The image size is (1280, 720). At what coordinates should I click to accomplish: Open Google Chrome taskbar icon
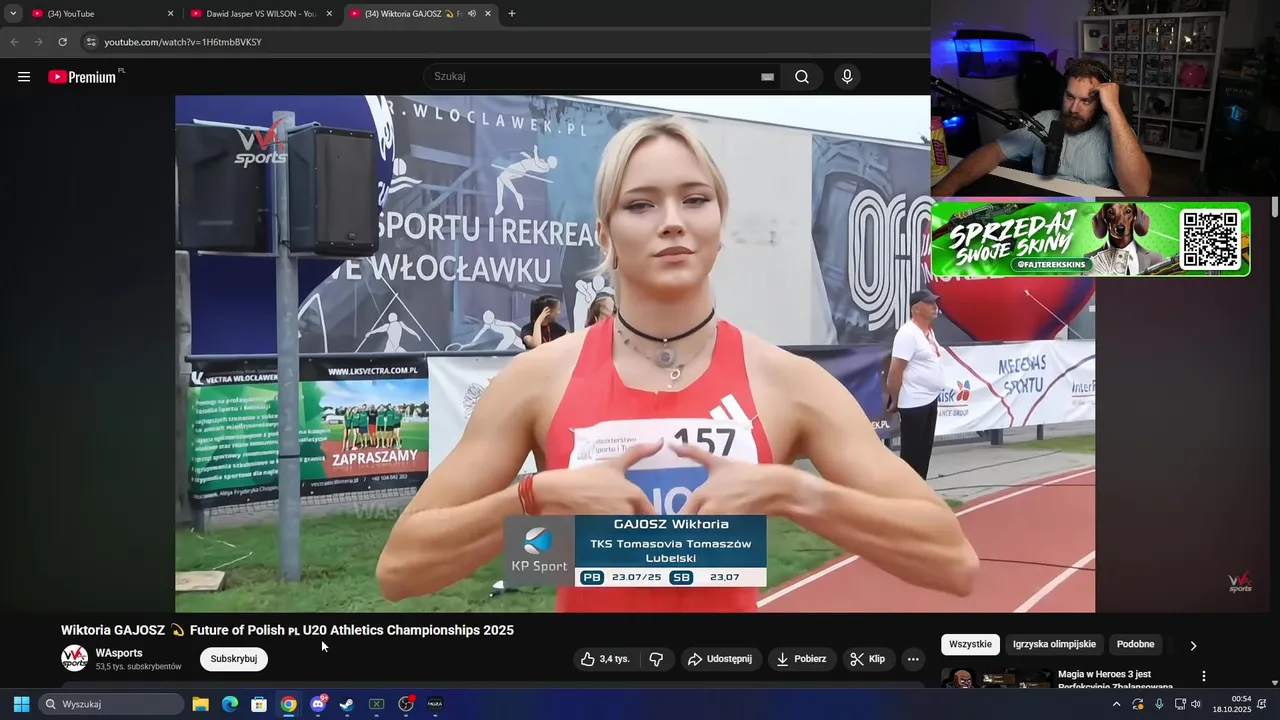pos(288,704)
